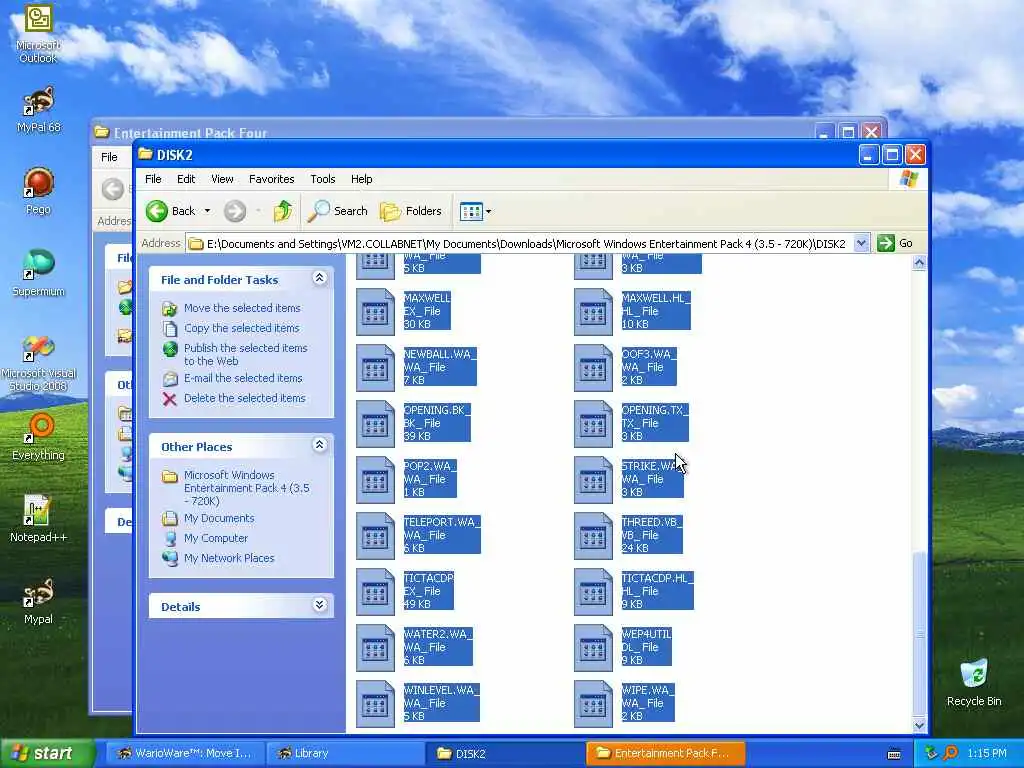Open the Start menu

click(47, 754)
